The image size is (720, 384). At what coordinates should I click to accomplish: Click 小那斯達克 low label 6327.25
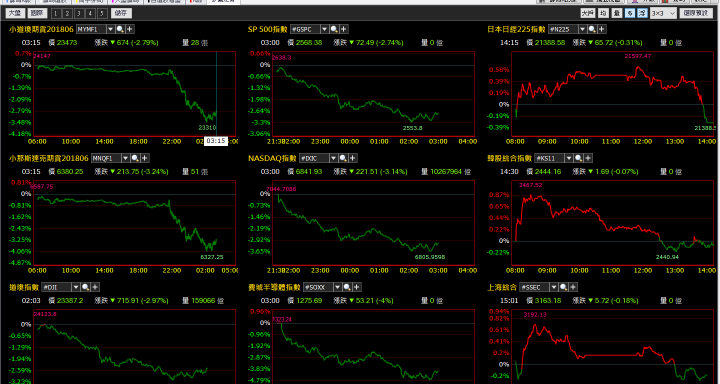pyautogui.click(x=212, y=257)
